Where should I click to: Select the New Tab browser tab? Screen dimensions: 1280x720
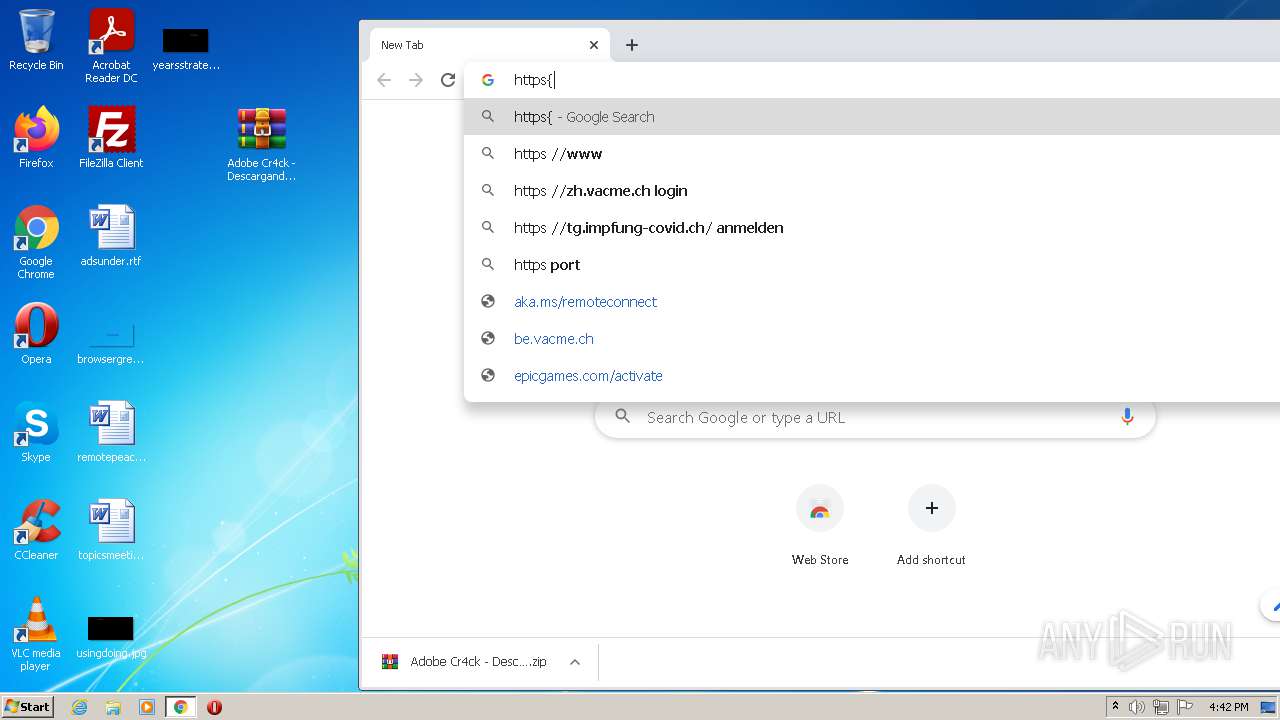[x=488, y=45]
